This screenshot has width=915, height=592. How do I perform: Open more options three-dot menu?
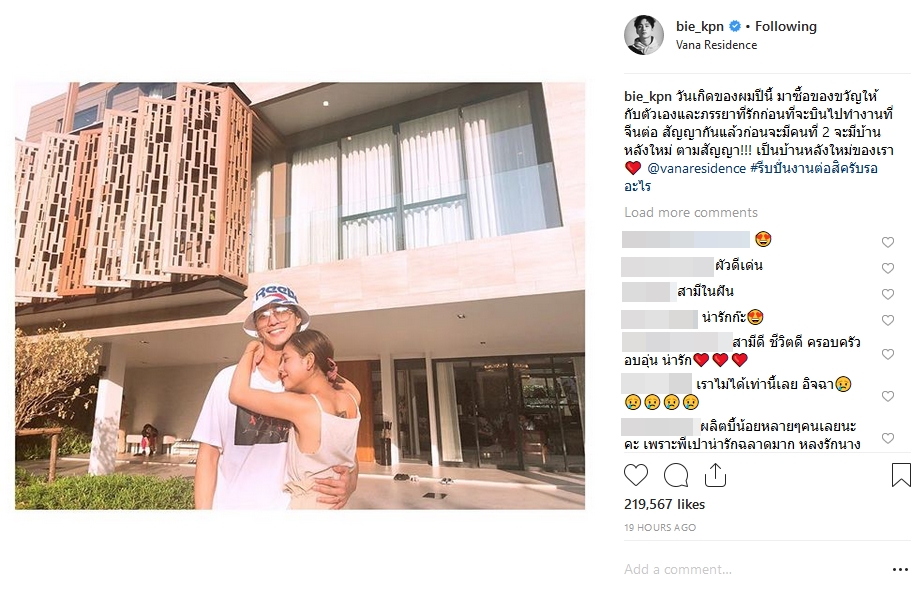(900, 569)
